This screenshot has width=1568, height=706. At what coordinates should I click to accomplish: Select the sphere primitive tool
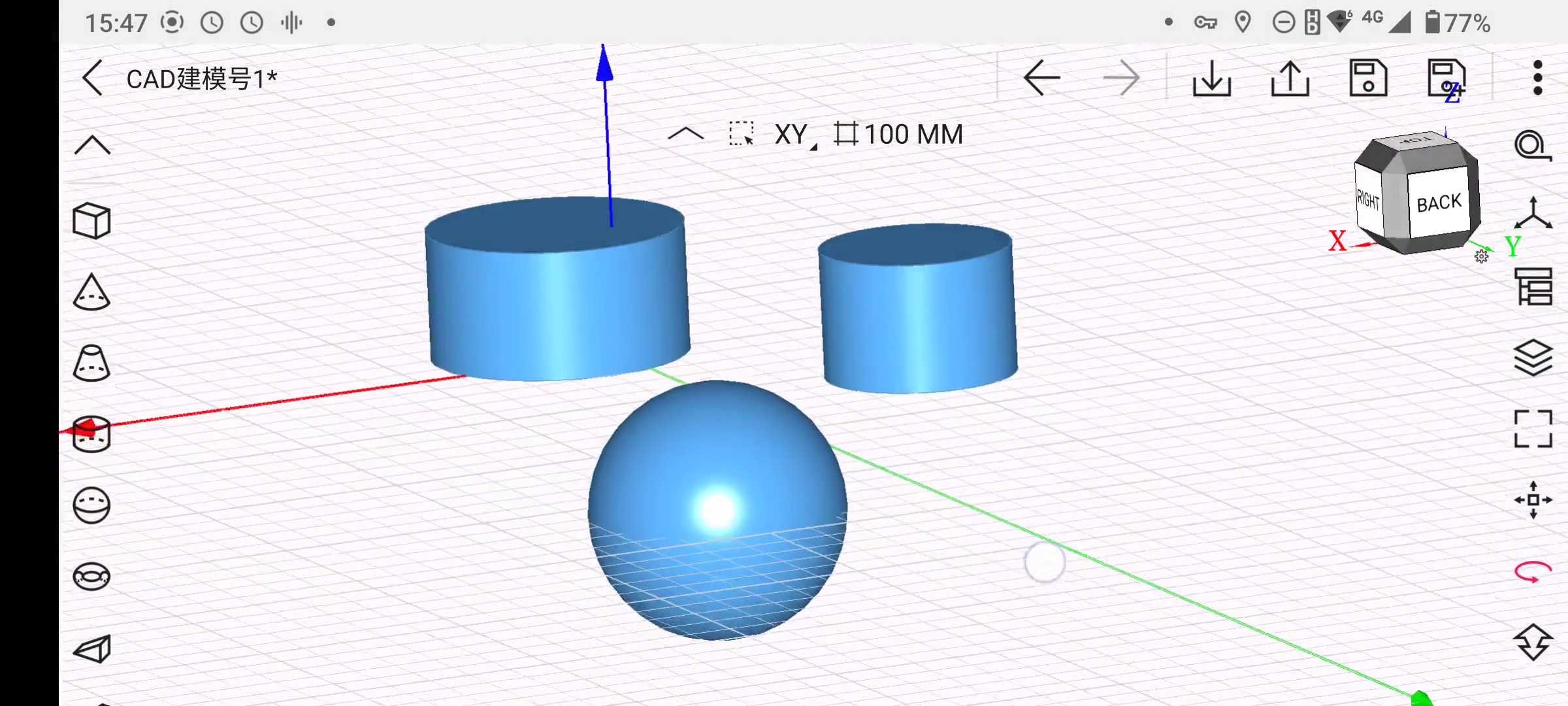[x=91, y=505]
